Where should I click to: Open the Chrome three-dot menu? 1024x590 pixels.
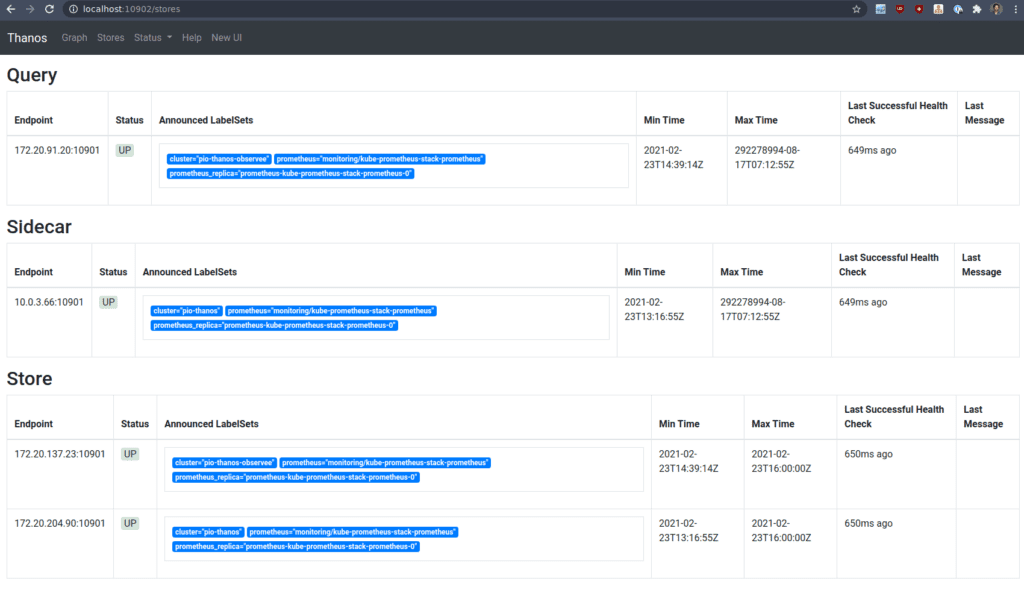tap(1015, 9)
